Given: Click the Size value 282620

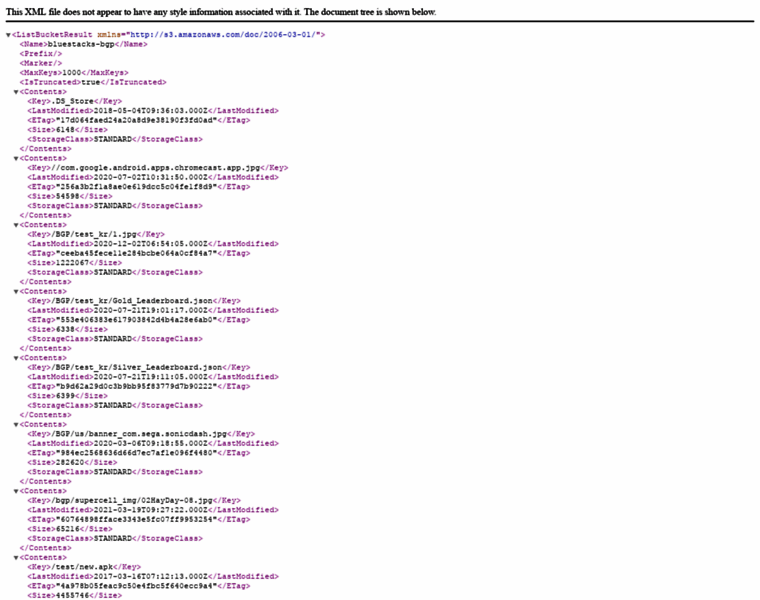Looking at the screenshot, I should point(70,462).
